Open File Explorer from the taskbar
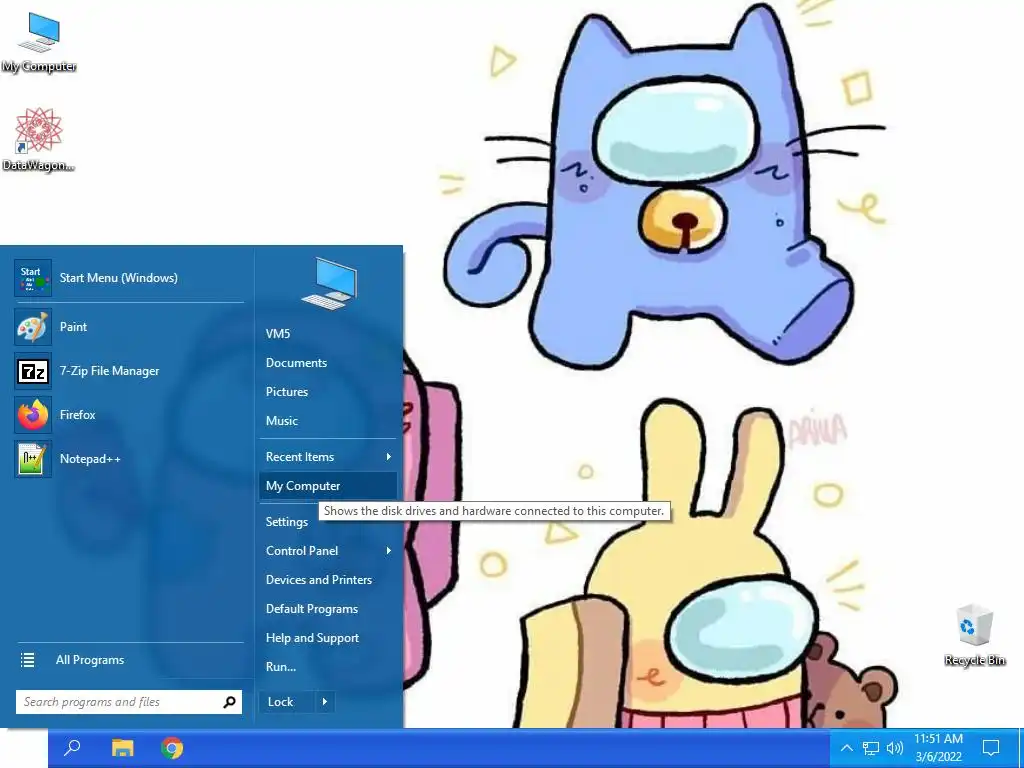The height and width of the screenshot is (768, 1024). (x=122, y=748)
